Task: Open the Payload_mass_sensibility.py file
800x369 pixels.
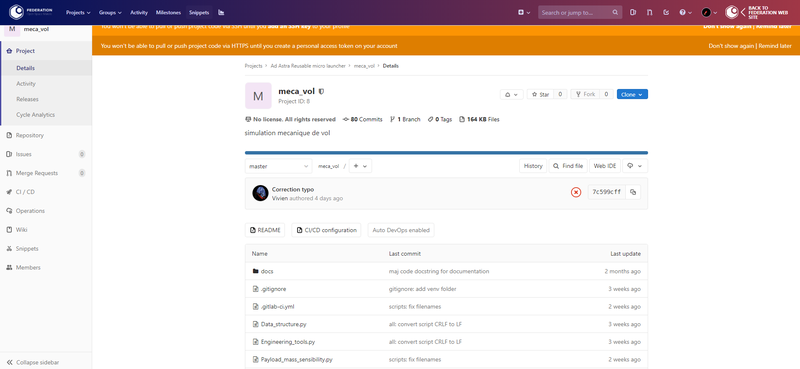Action: pyautogui.click(x=296, y=359)
